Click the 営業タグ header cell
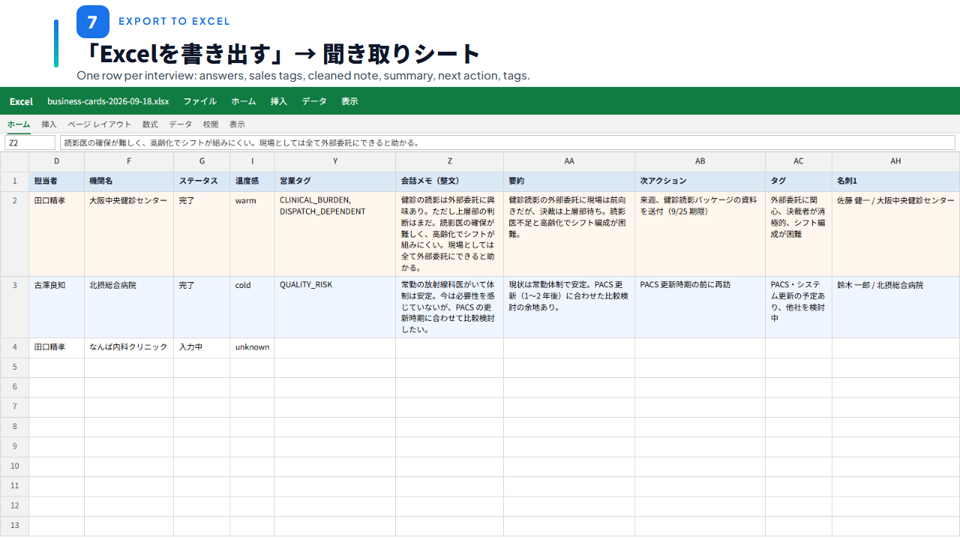Viewport: 960px width, 540px height. click(x=335, y=181)
